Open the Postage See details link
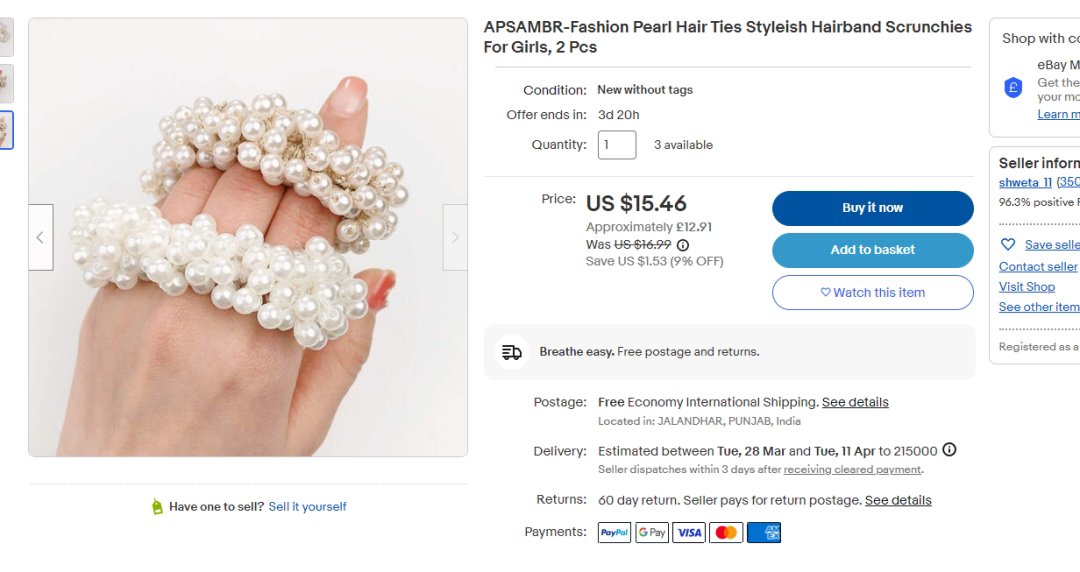The height and width of the screenshot is (572, 1080). pos(855,402)
